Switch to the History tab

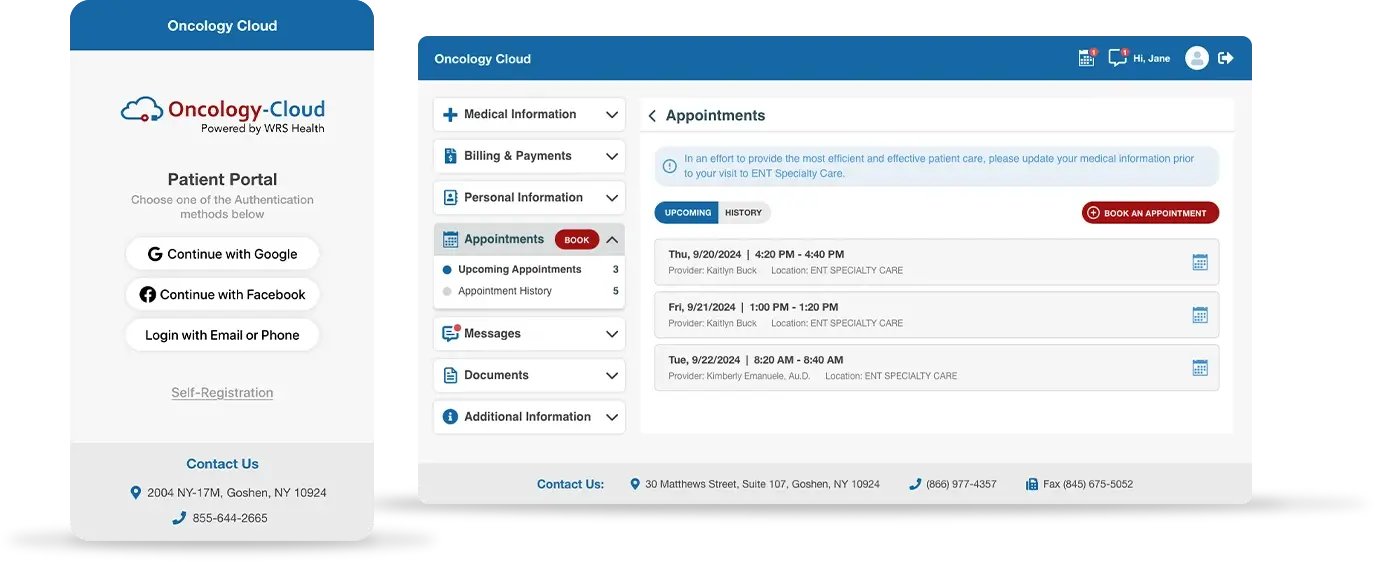coord(744,213)
